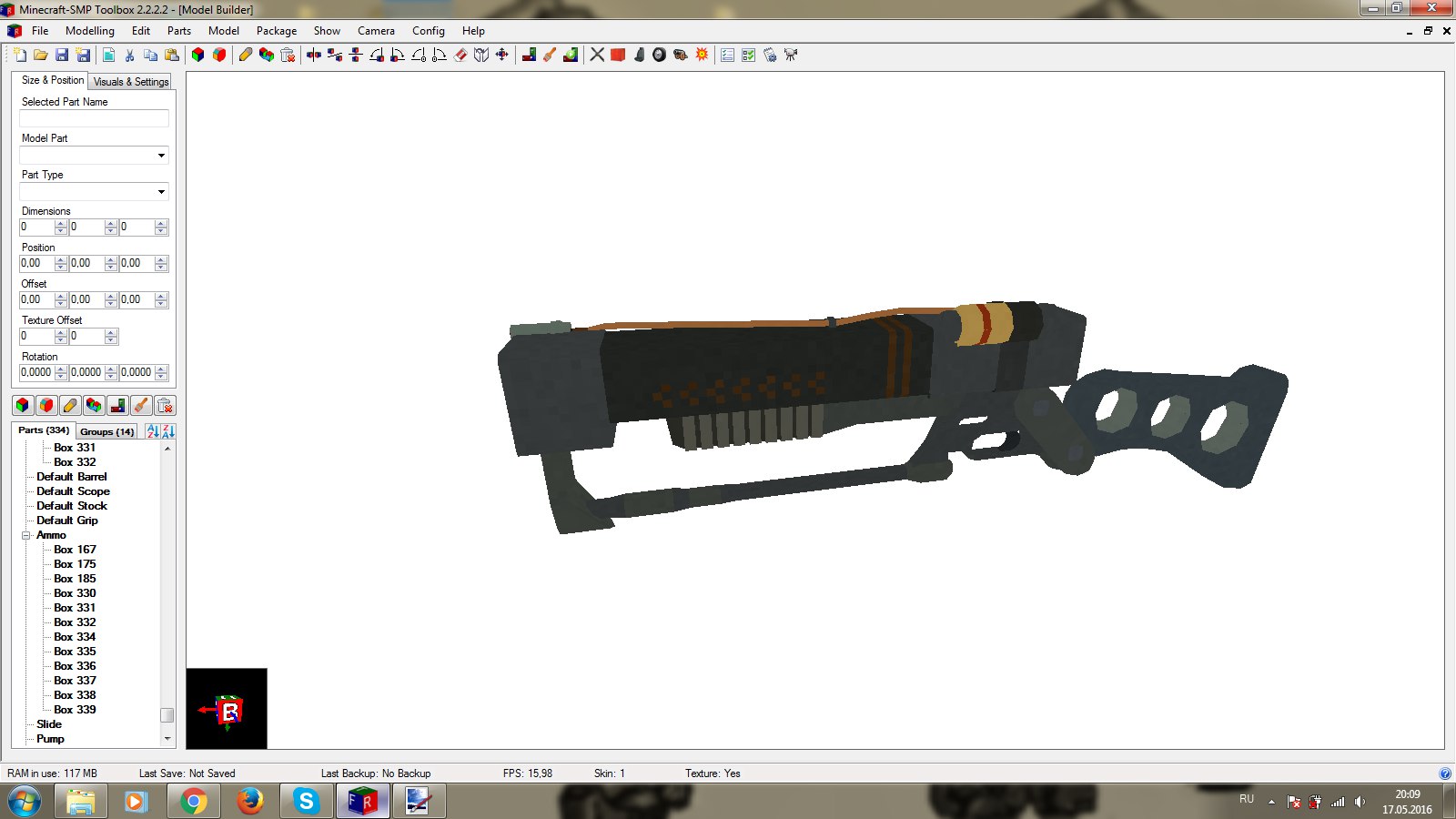
Task: Click the top toolbar pencil icon
Action: click(245, 56)
